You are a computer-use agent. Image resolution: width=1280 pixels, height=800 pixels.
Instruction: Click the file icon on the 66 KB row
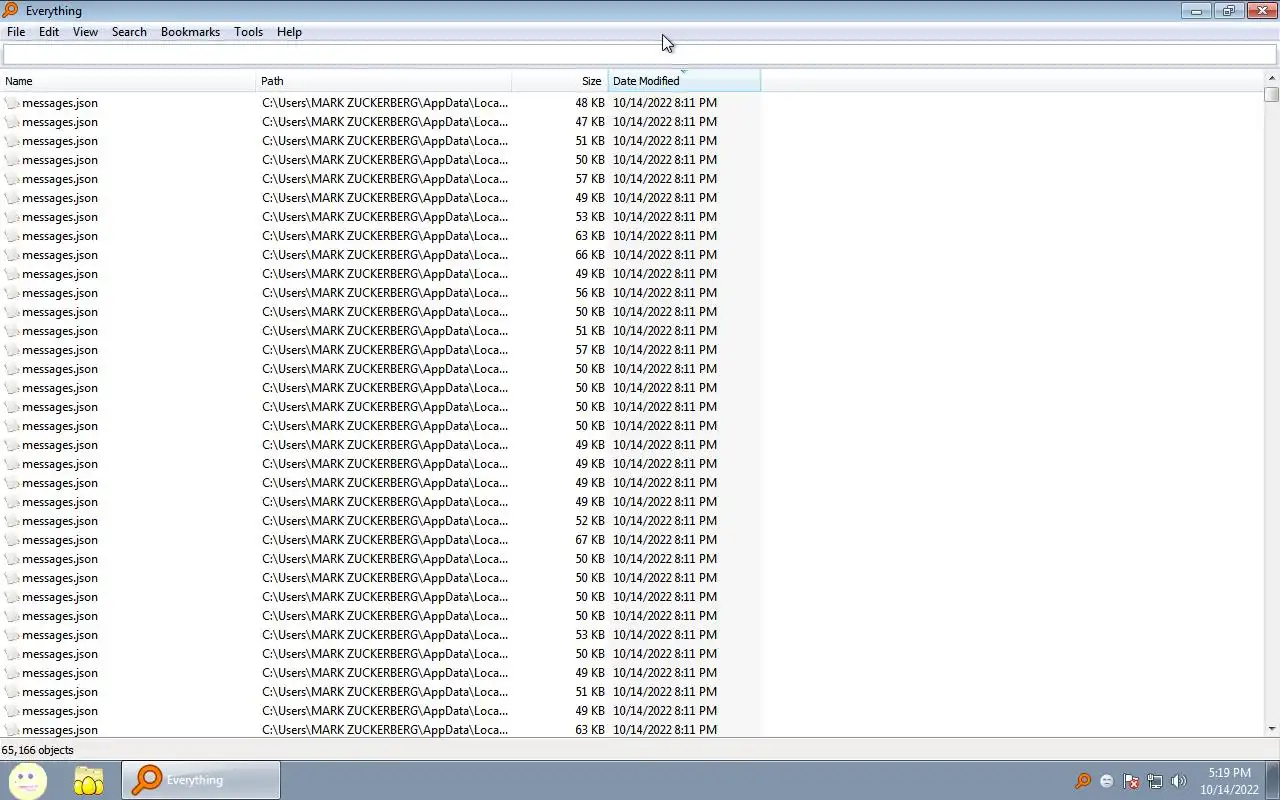(11, 255)
